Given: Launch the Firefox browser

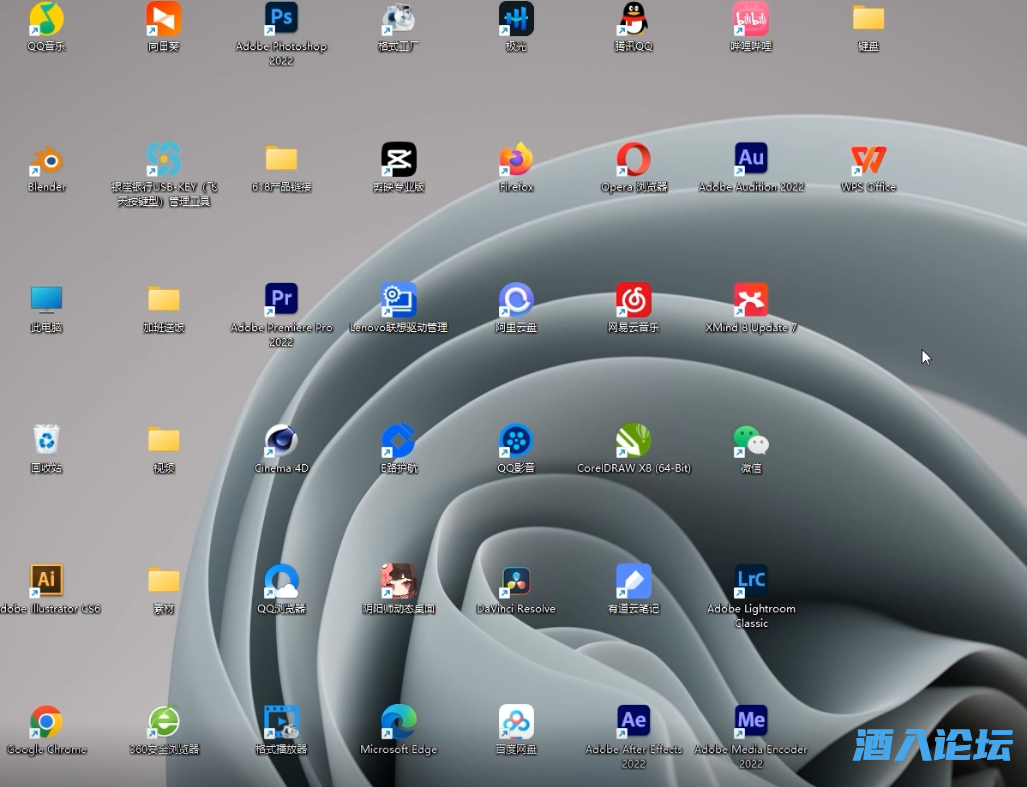Looking at the screenshot, I should [x=515, y=158].
